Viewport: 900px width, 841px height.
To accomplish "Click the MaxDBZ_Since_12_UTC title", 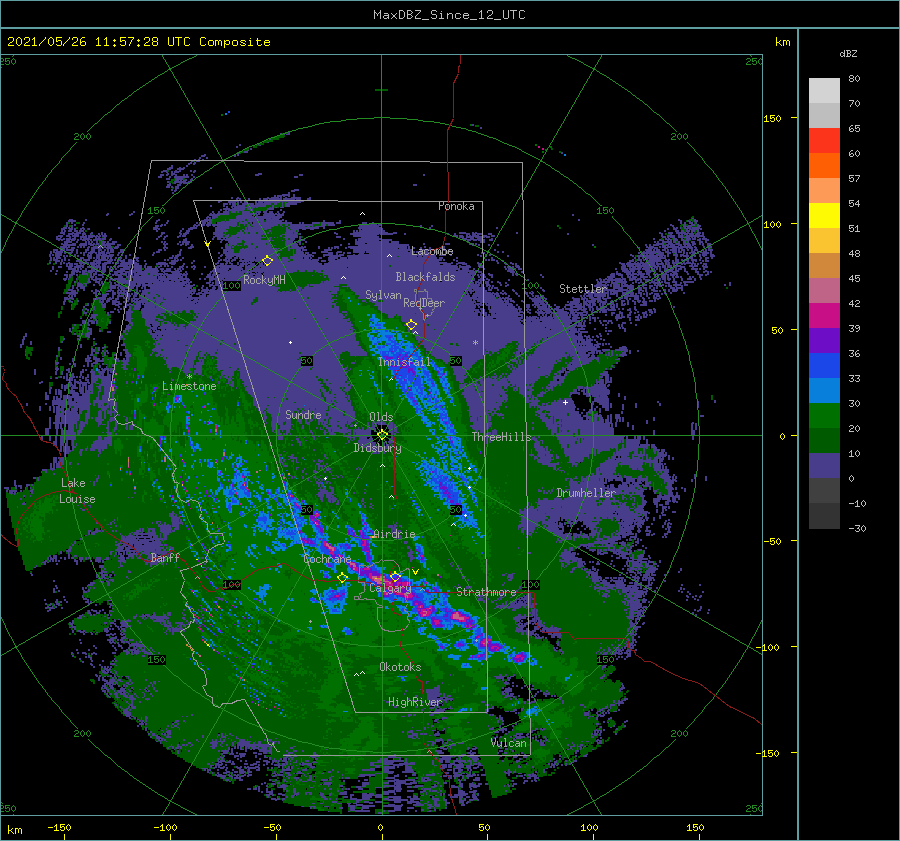I will pyautogui.click(x=449, y=15).
